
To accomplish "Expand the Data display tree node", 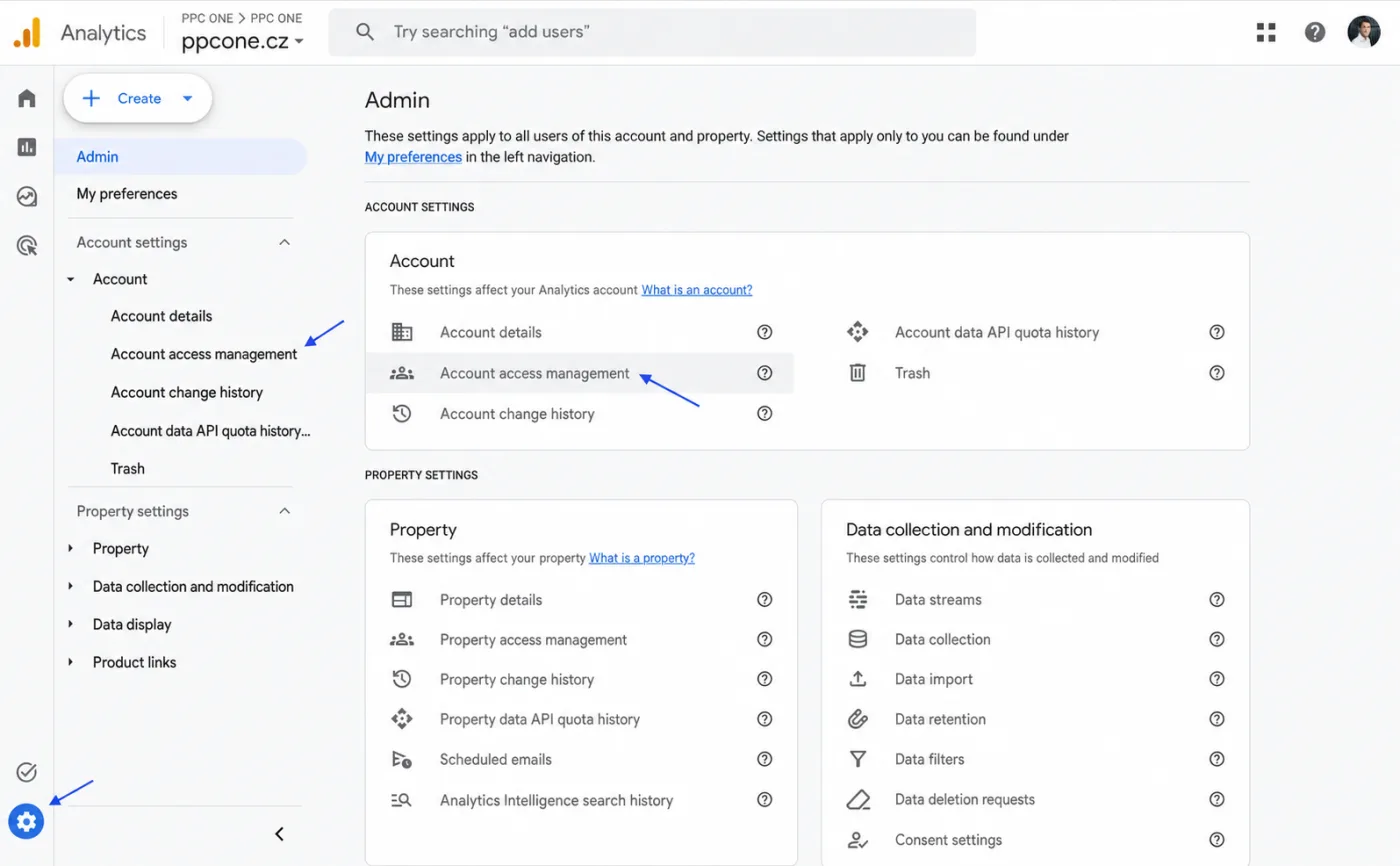I will [x=70, y=624].
